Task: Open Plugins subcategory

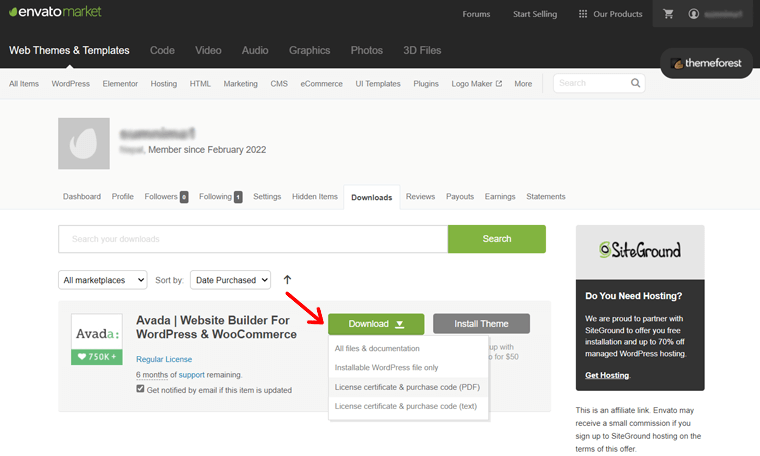Action: click(x=426, y=84)
